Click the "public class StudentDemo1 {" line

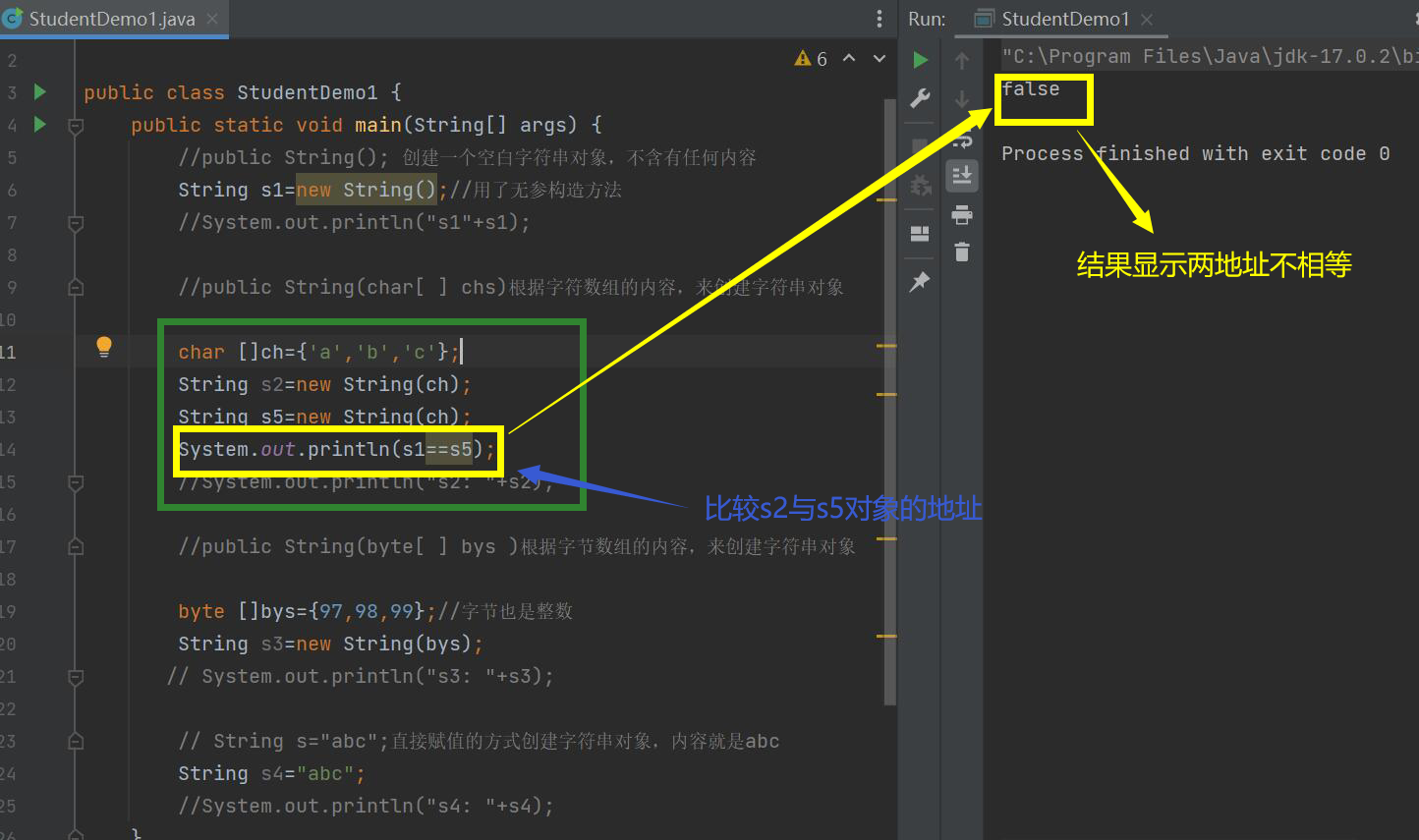(x=243, y=92)
